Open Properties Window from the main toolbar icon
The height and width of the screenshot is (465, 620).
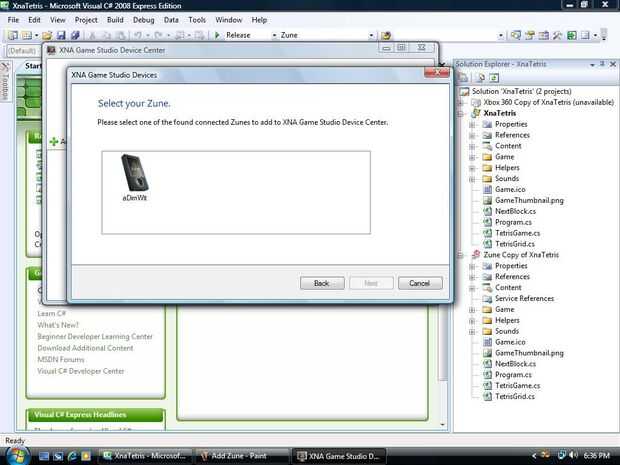[x=530, y=35]
